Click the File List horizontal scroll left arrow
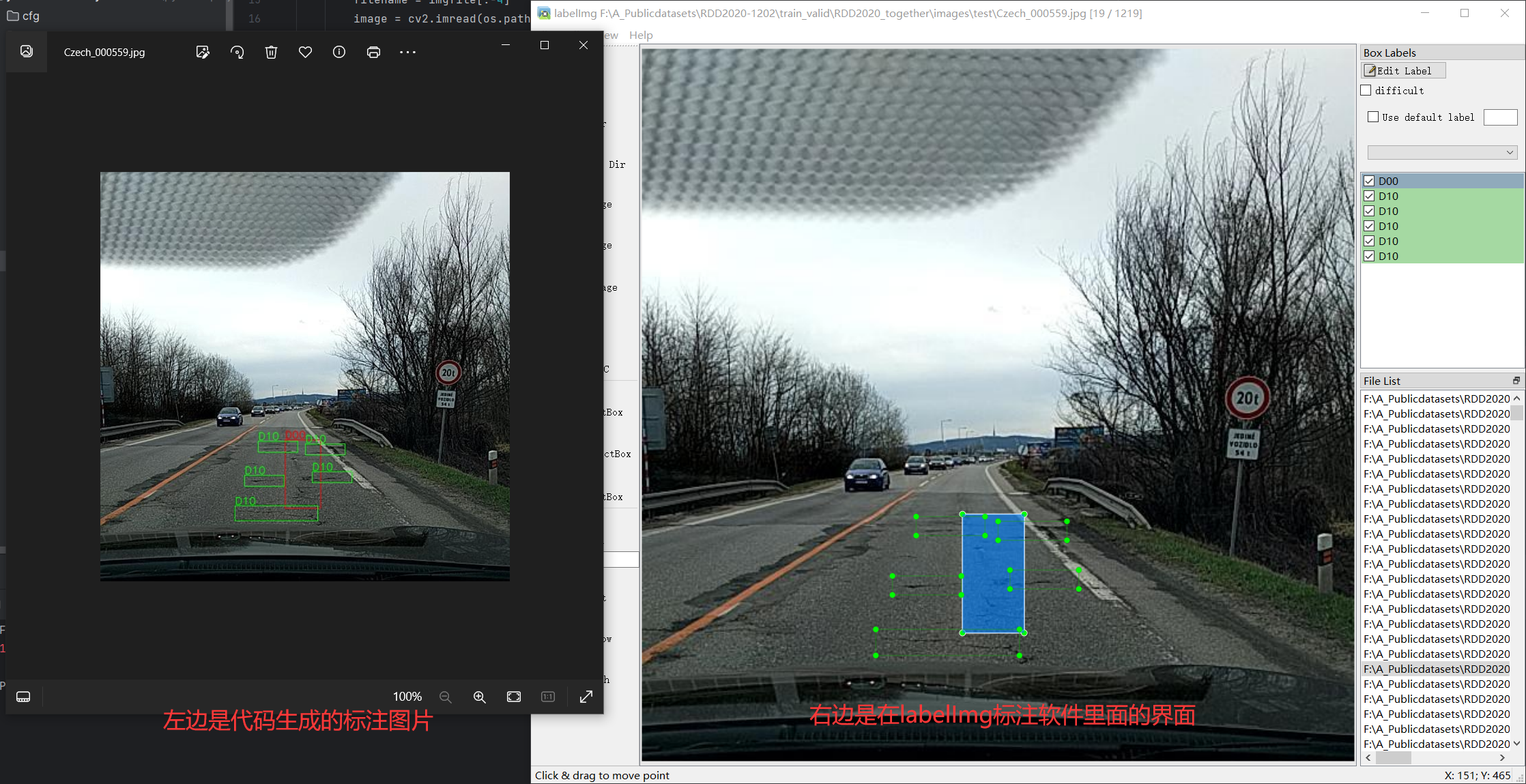 pyautogui.click(x=1368, y=757)
